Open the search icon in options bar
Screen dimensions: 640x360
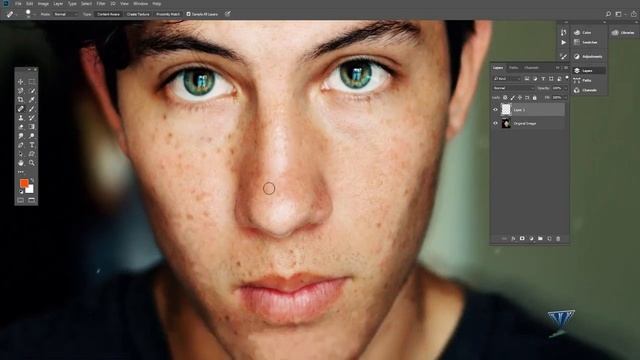[608, 14]
